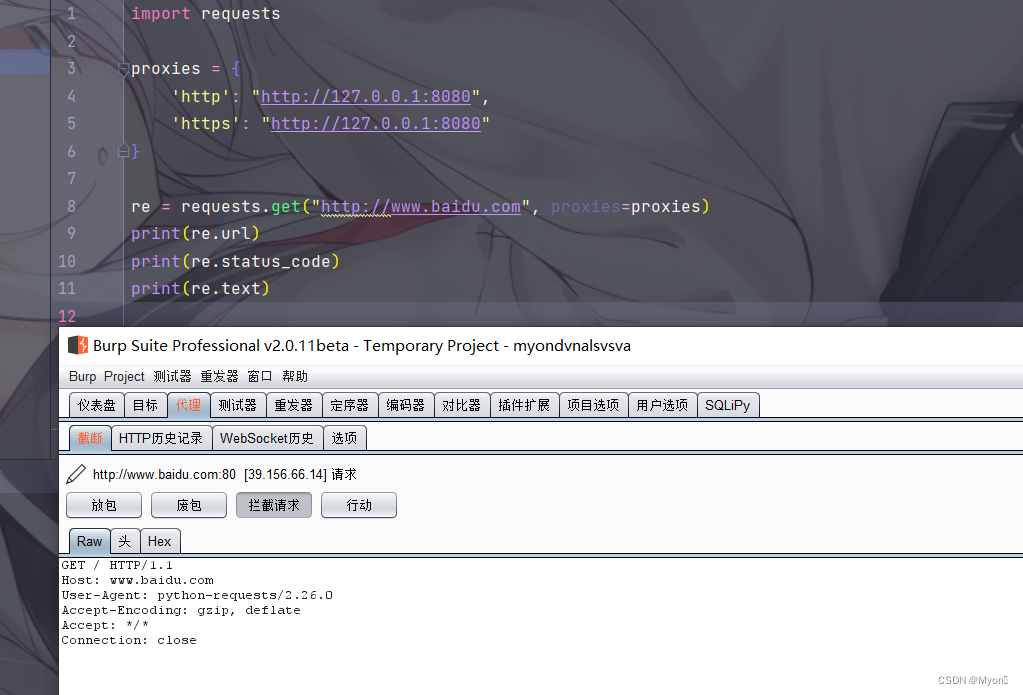
Task: Click the Accept-Encoding header line
Action: point(181,610)
